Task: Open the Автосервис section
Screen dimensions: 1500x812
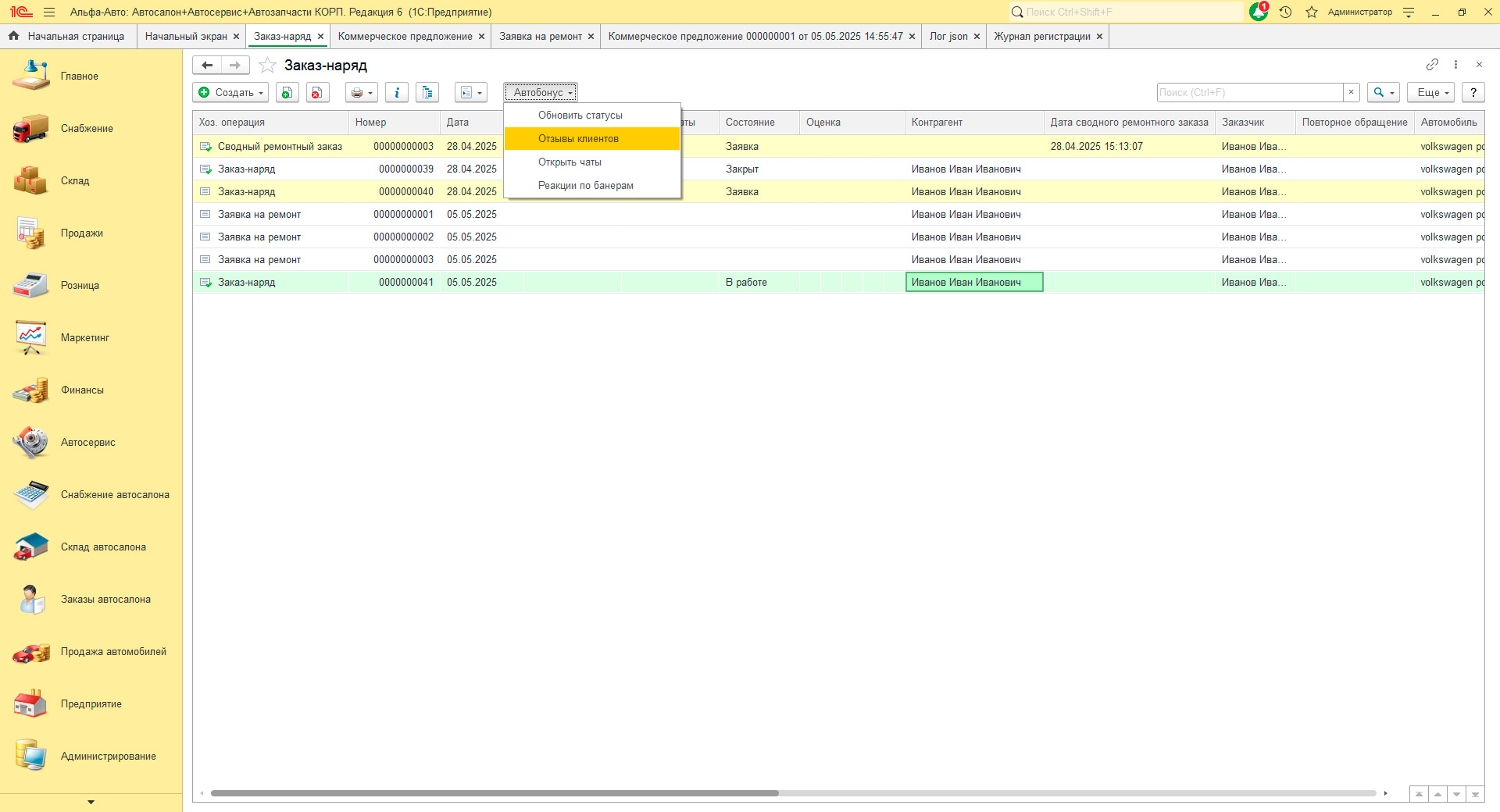Action: coord(87,442)
